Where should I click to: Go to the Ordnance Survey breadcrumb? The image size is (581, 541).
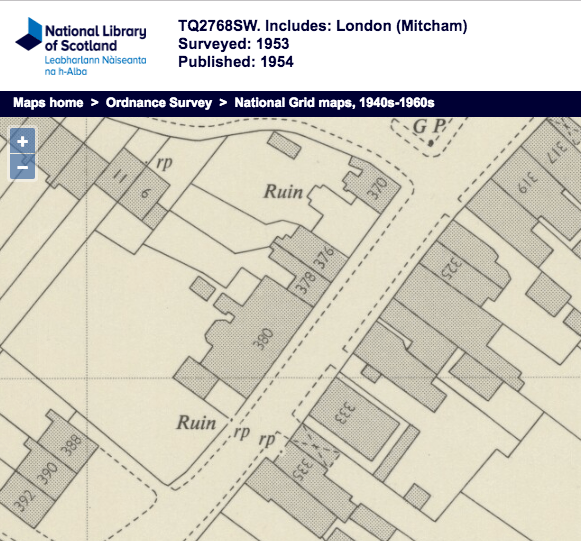coord(159,103)
